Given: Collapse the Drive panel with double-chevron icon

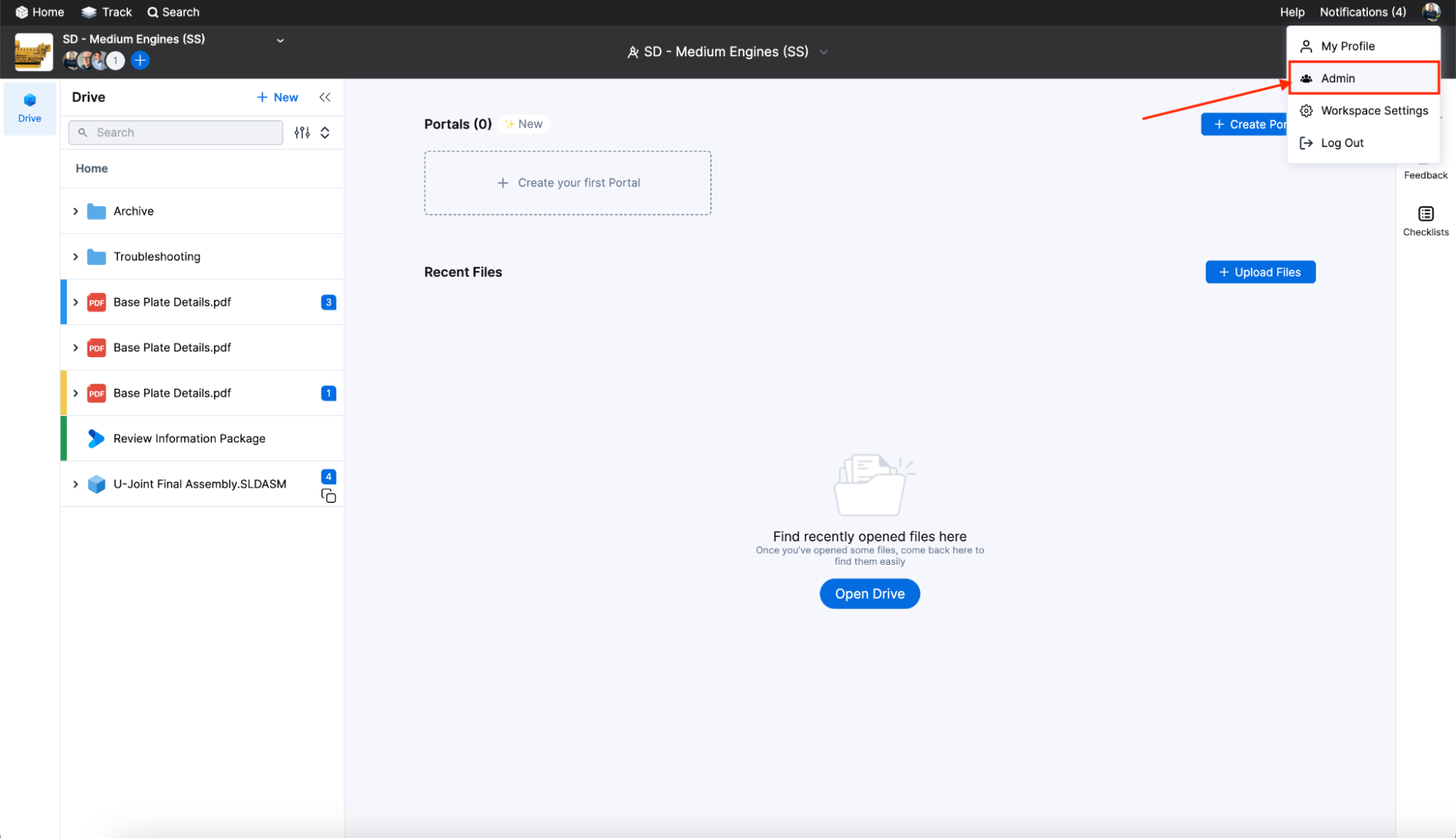Looking at the screenshot, I should coord(325,97).
